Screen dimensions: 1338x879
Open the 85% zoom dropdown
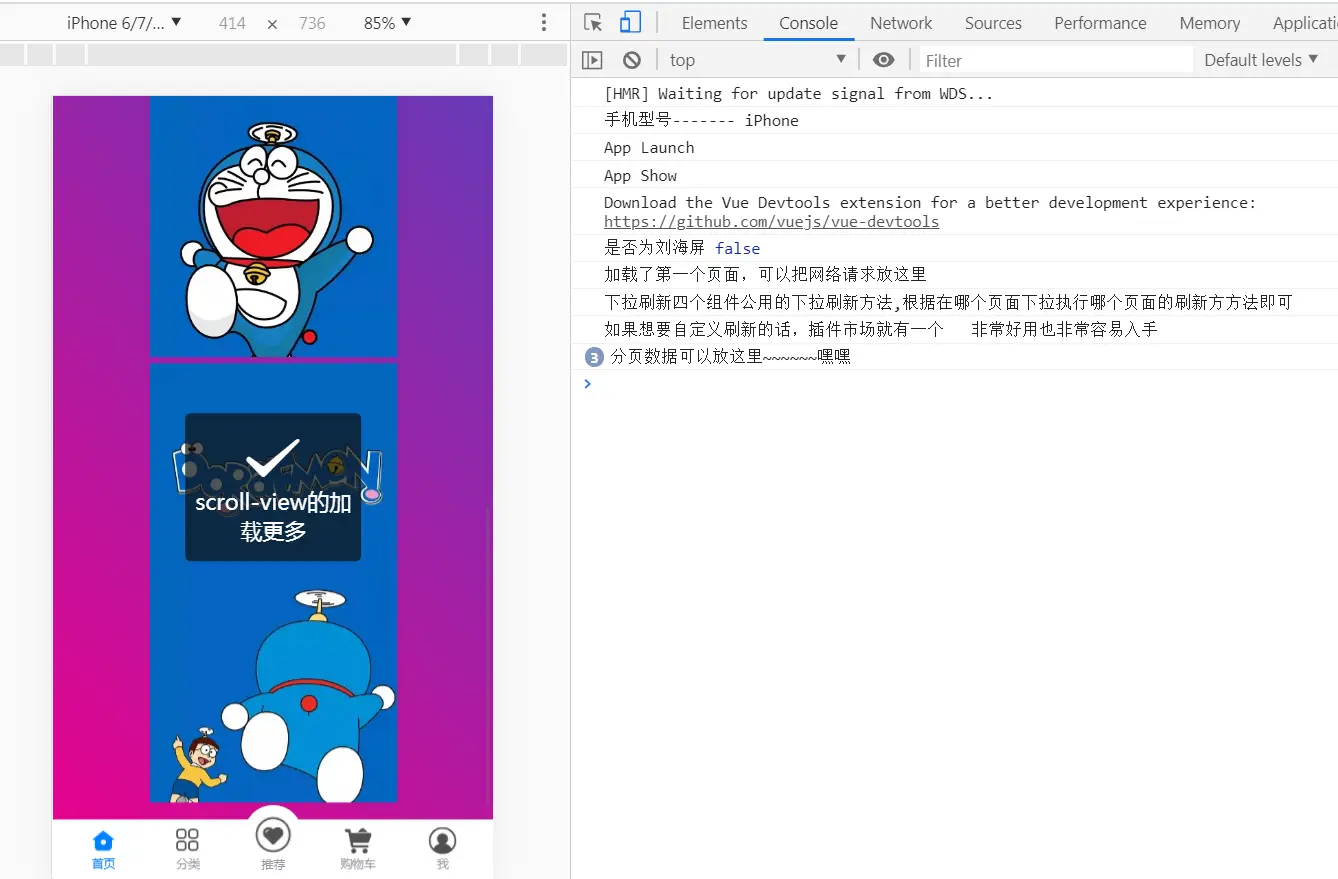(x=388, y=22)
